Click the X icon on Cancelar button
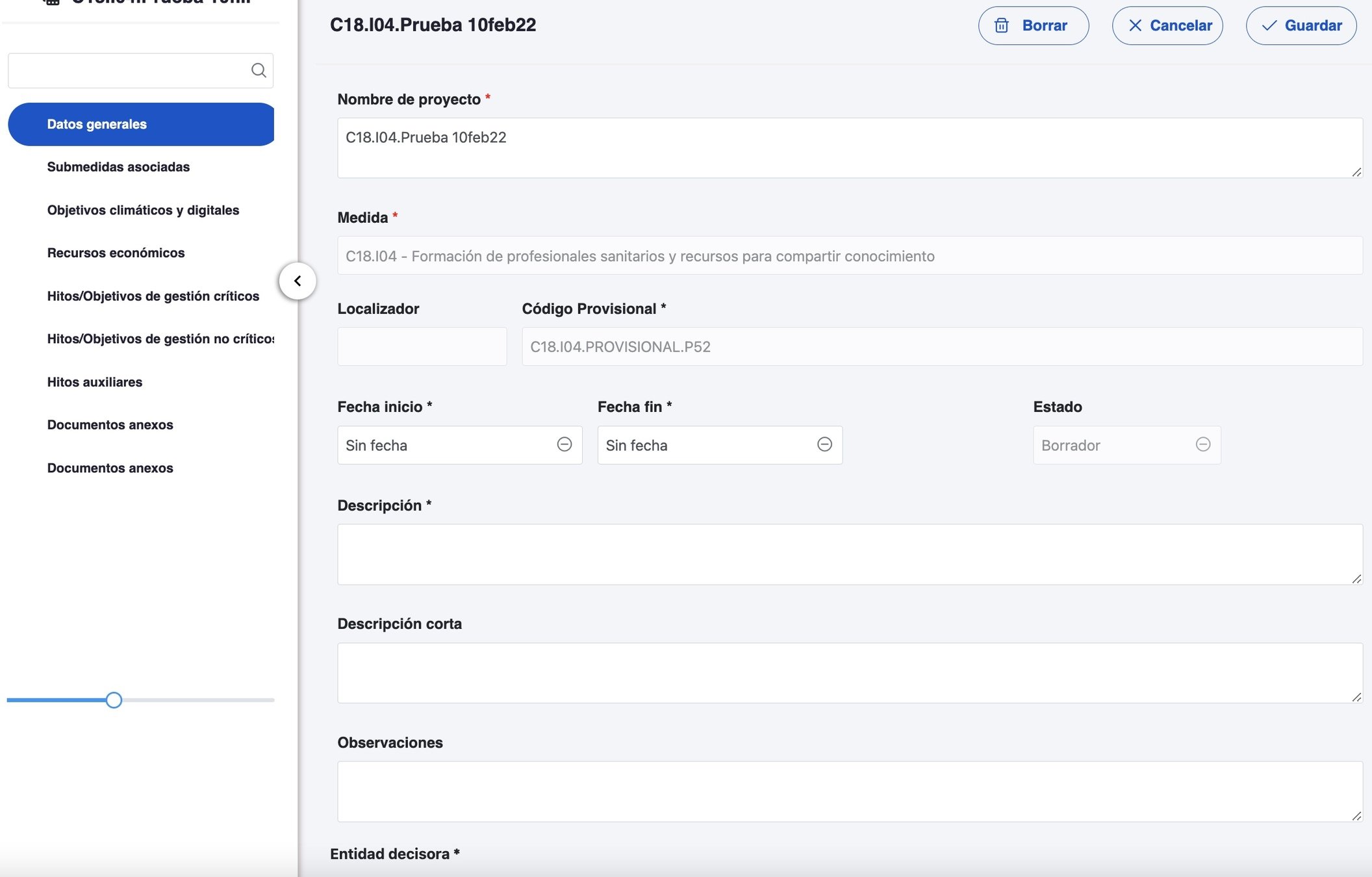Viewport: 1372px width, 877px height. 1135,25
